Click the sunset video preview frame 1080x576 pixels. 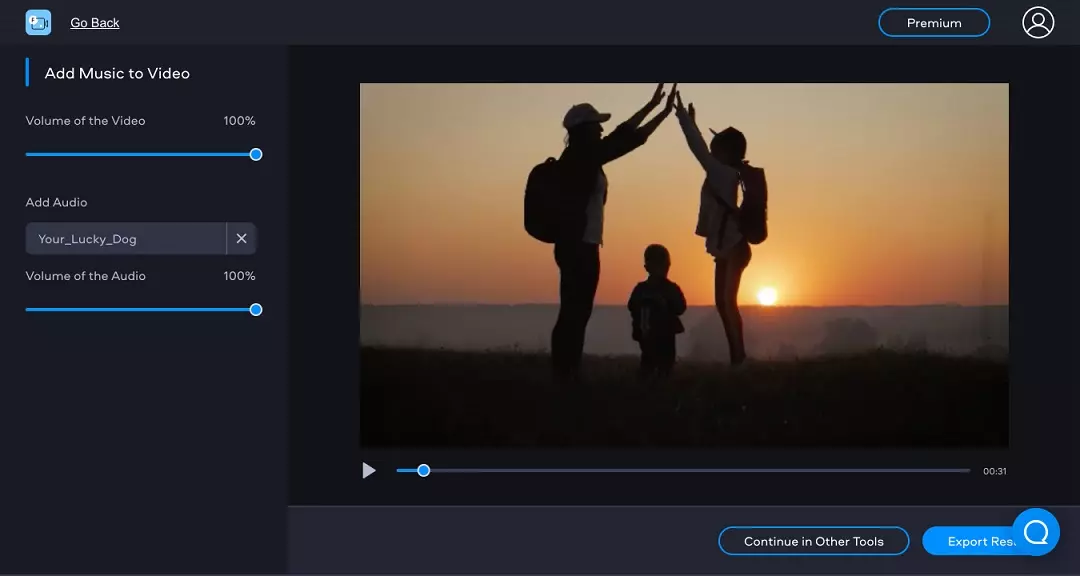pos(684,265)
